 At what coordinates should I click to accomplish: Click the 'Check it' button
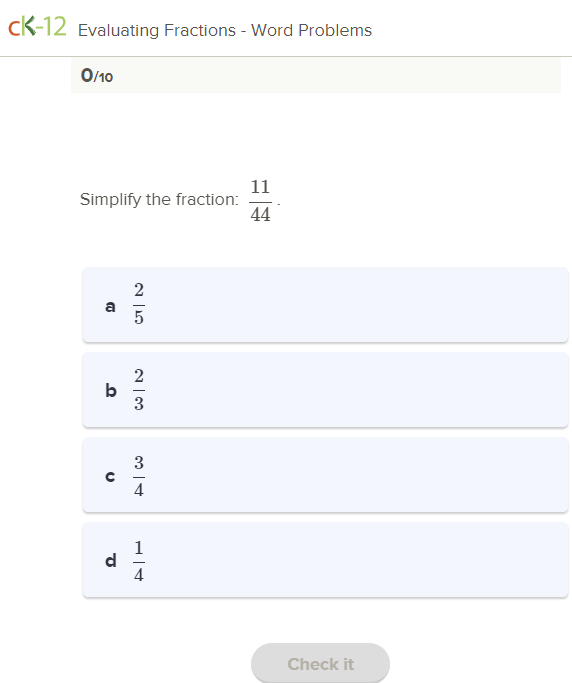(320, 663)
